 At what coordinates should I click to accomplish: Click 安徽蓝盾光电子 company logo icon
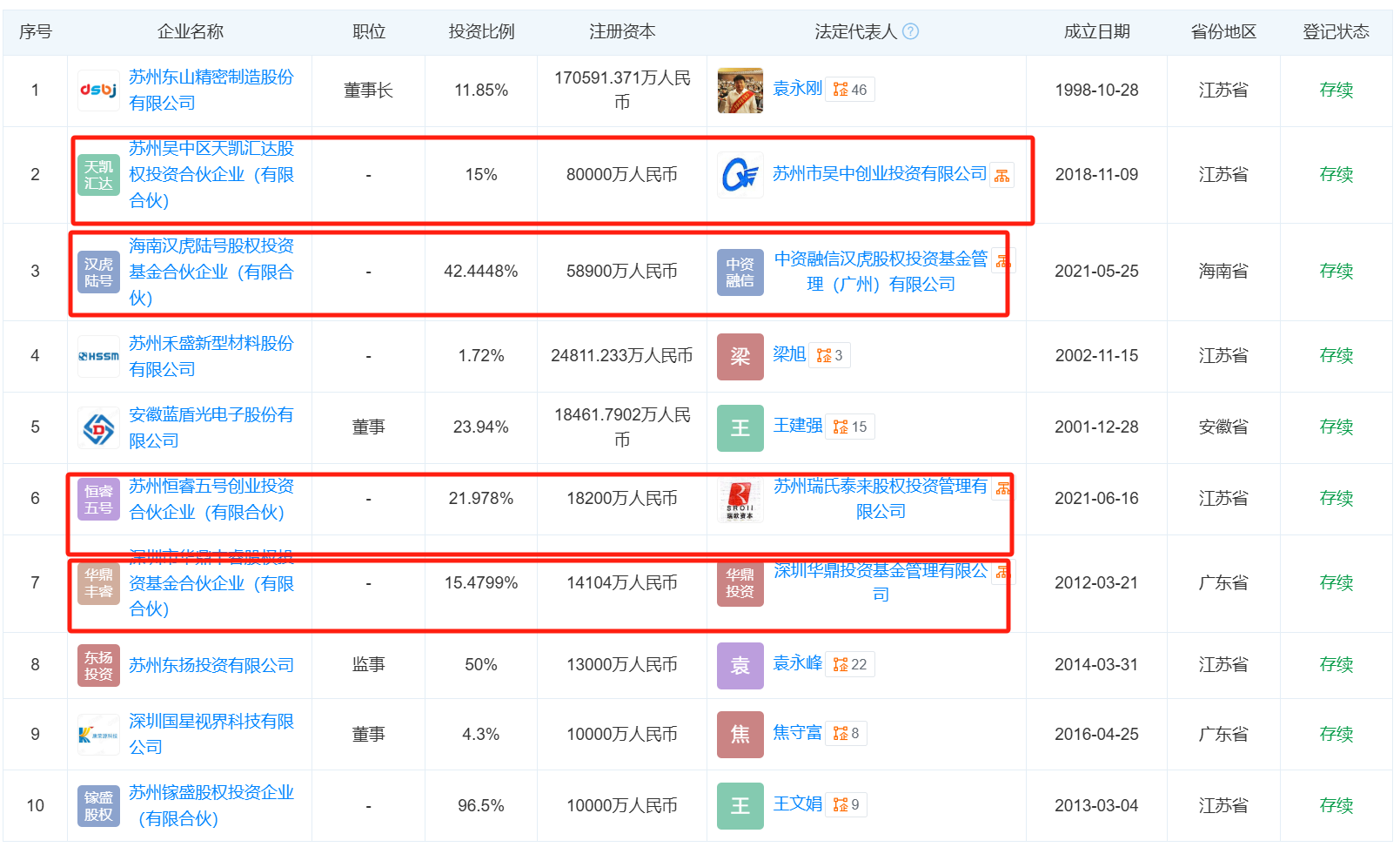coord(98,427)
